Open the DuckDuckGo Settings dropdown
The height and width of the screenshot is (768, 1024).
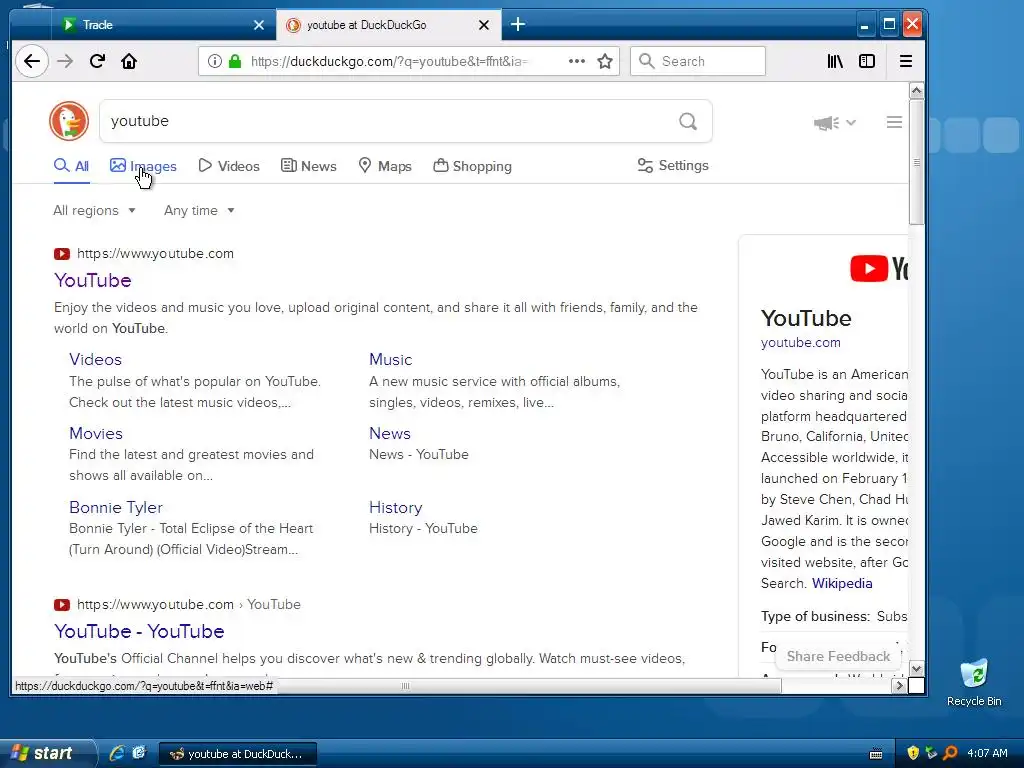coord(673,165)
